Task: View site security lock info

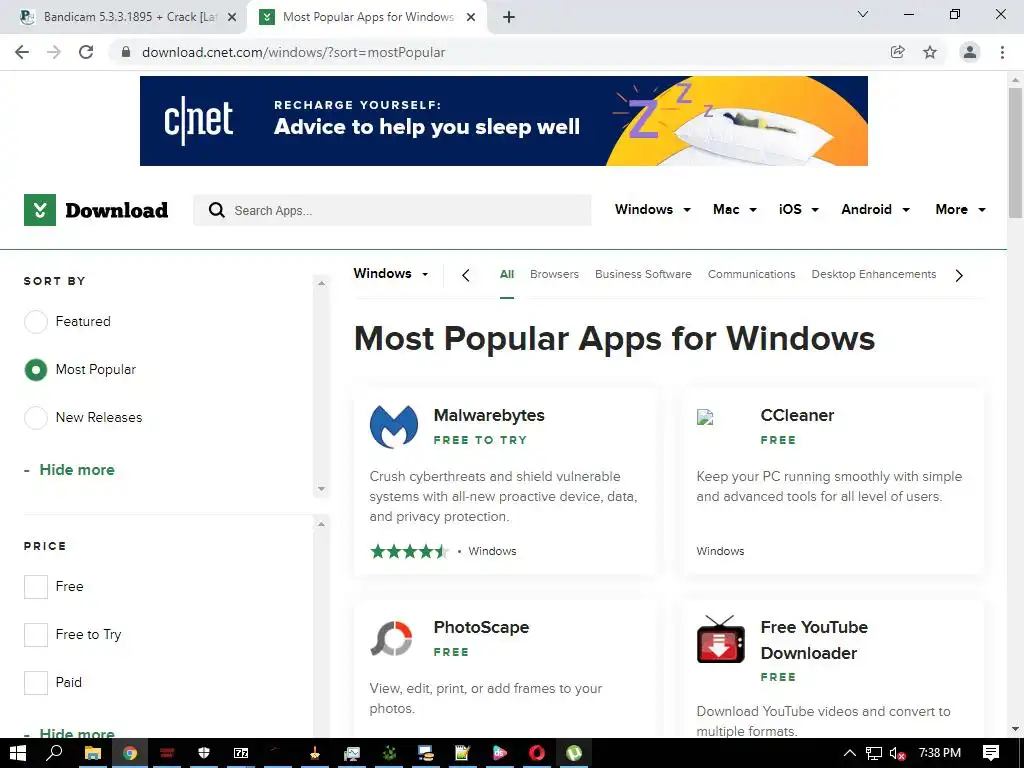Action: 127,52
